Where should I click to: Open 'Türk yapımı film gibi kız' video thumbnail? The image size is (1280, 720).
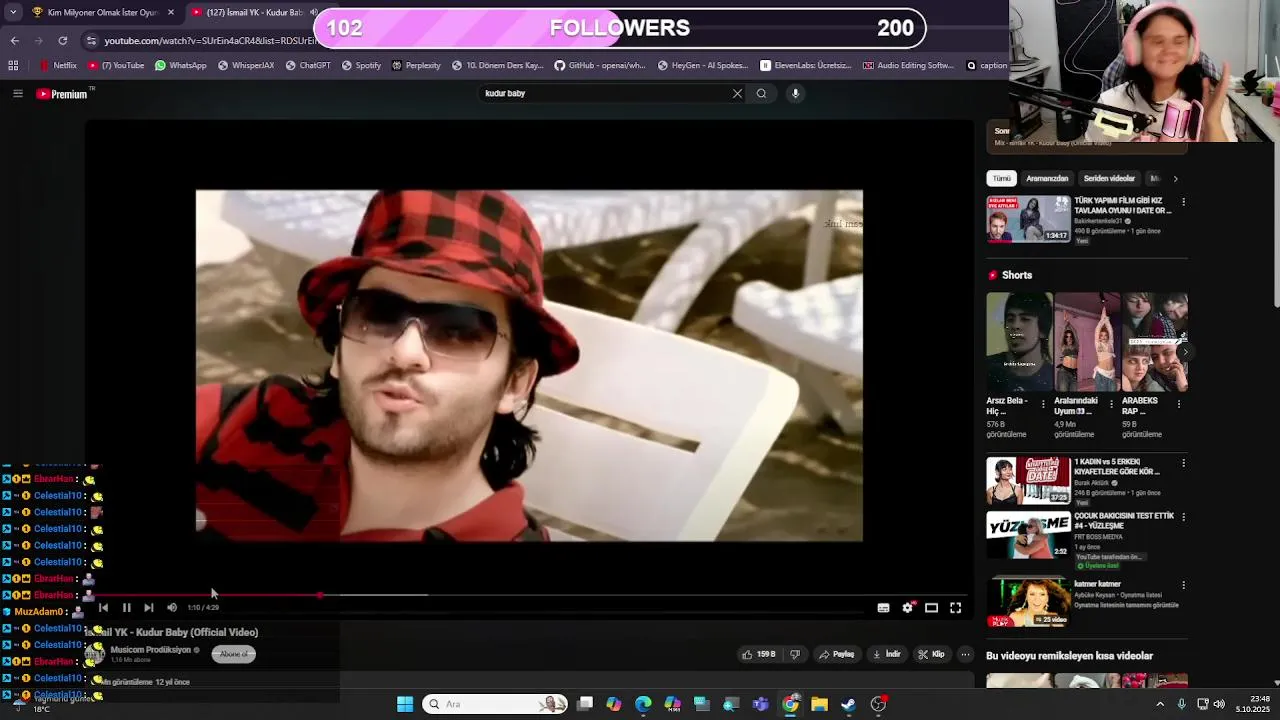point(1028,218)
